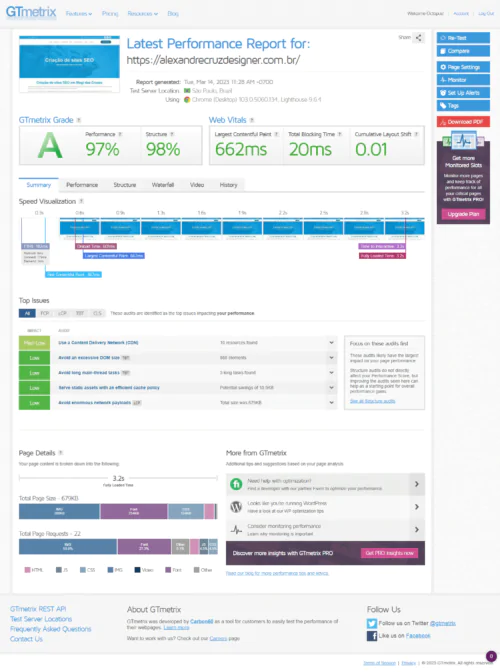The width and height of the screenshot is (500, 672).
Task: Click the Tags button
Action: [463, 106]
